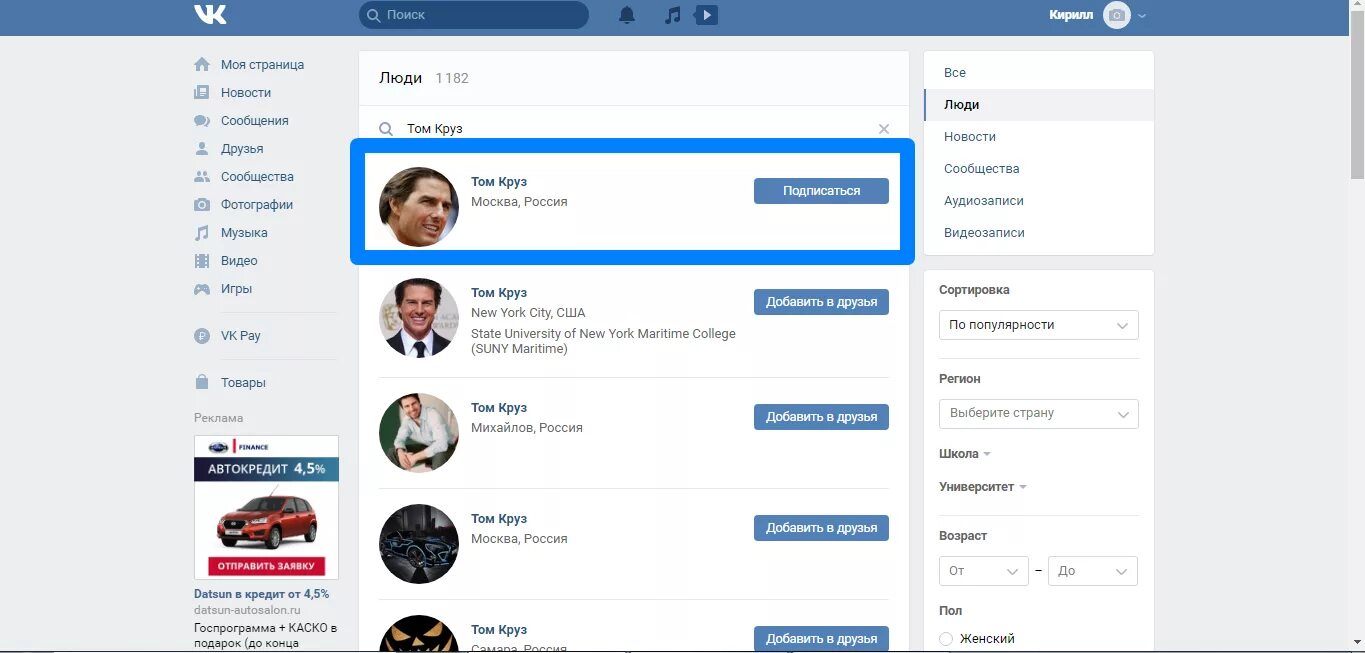
Task: Click the Том Круз people search field
Action: point(634,129)
